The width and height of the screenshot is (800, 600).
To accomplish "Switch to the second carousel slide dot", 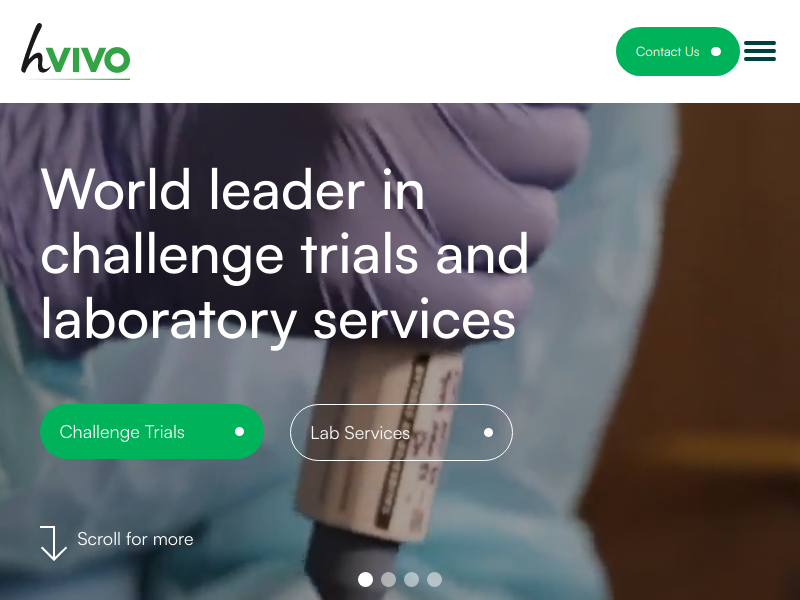I will pos(388,580).
